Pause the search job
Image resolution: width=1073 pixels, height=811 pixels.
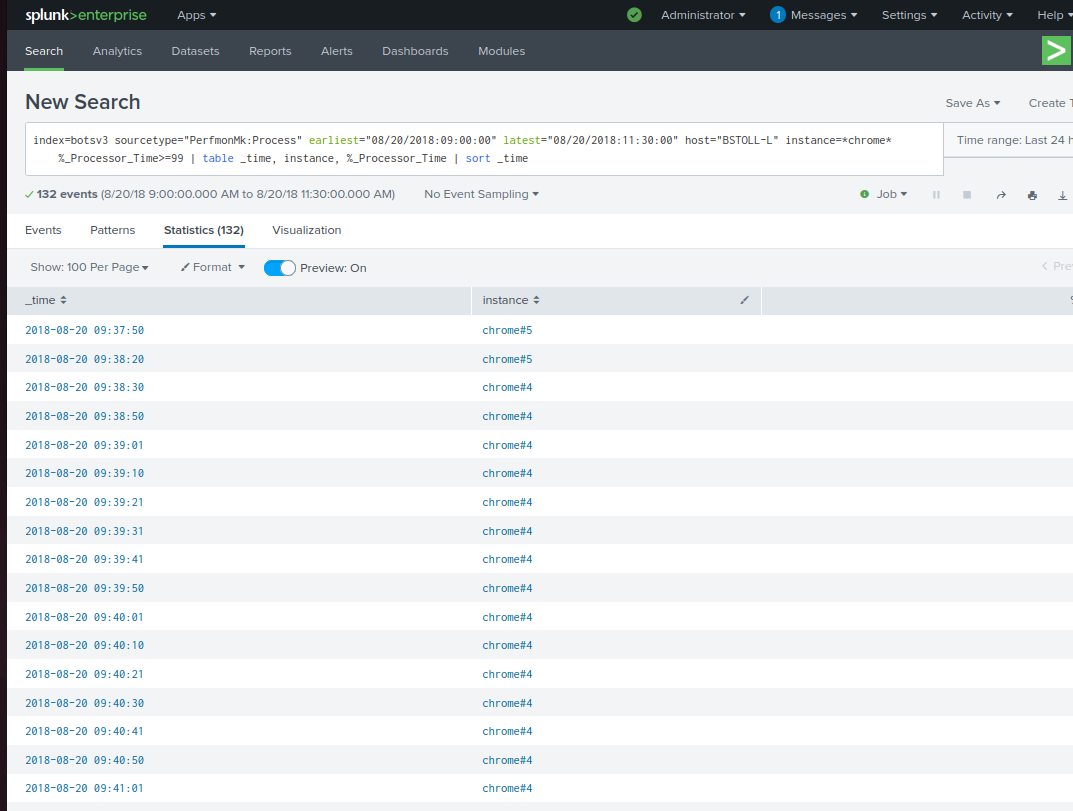(x=936, y=195)
